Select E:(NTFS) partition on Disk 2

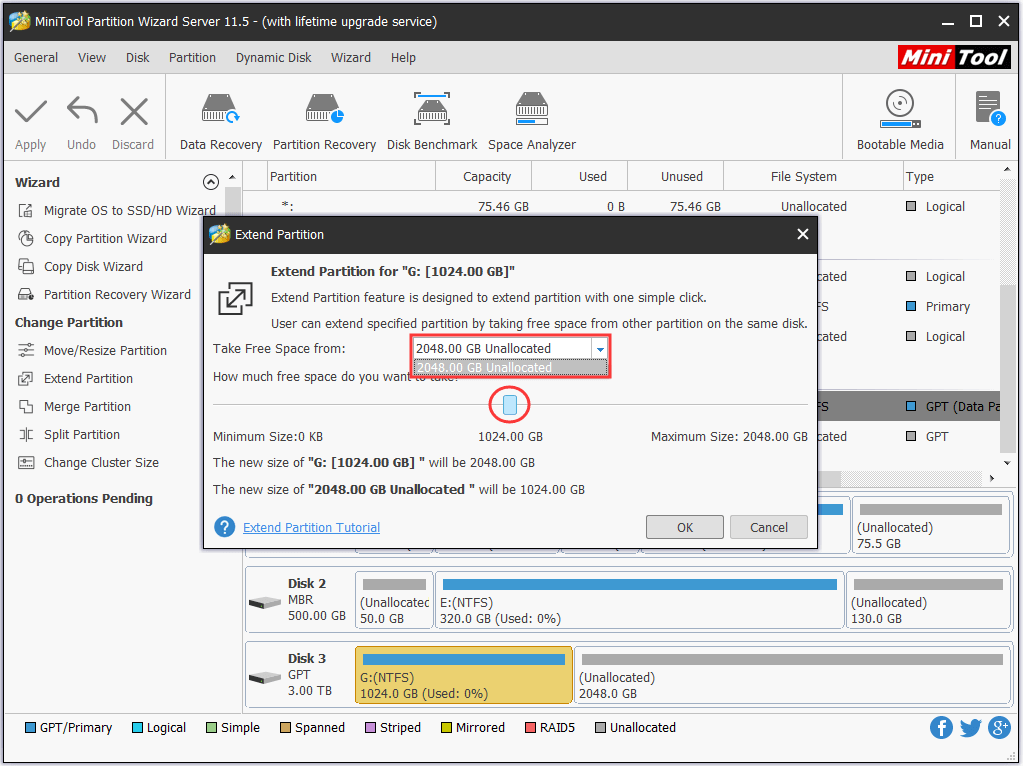[639, 600]
